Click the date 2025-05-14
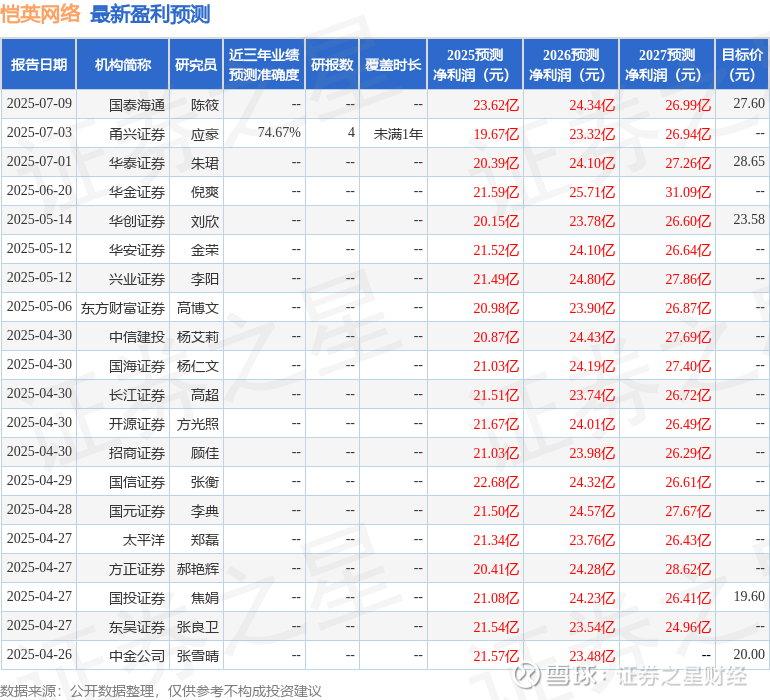This screenshot has width=770, height=700. click(39, 219)
